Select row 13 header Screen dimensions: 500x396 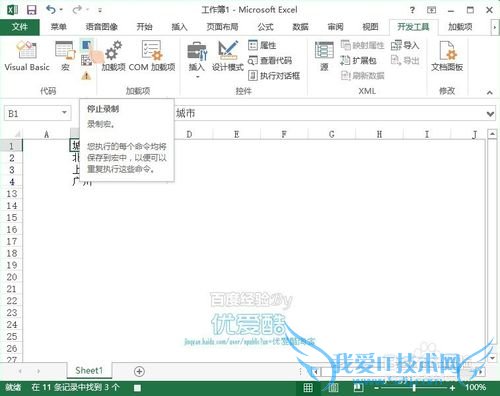11,194
